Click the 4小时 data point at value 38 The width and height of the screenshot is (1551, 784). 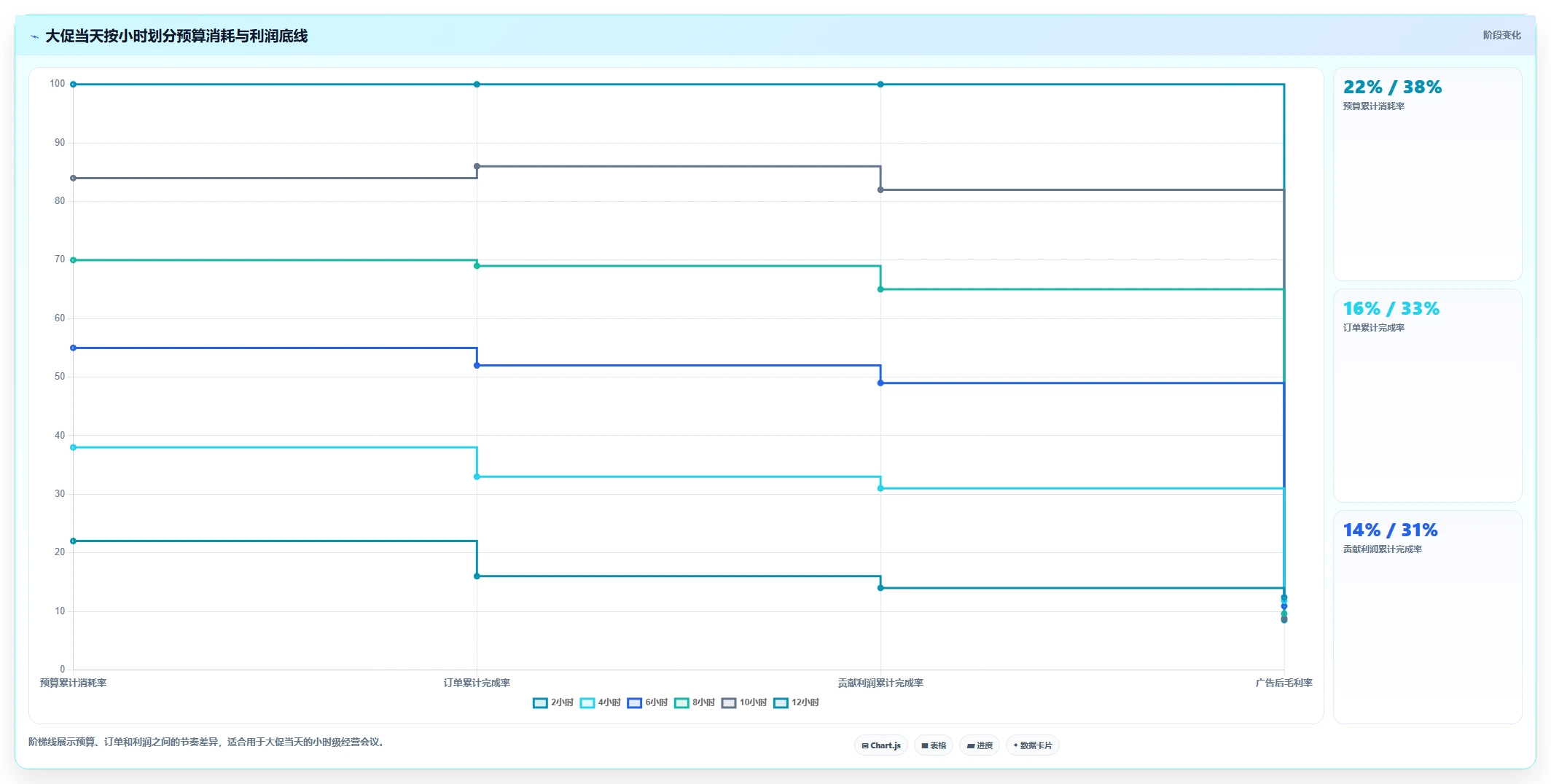tap(73, 447)
